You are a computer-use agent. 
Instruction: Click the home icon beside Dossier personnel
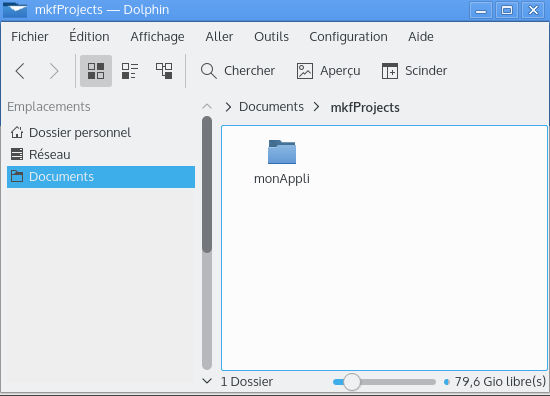click(17, 133)
